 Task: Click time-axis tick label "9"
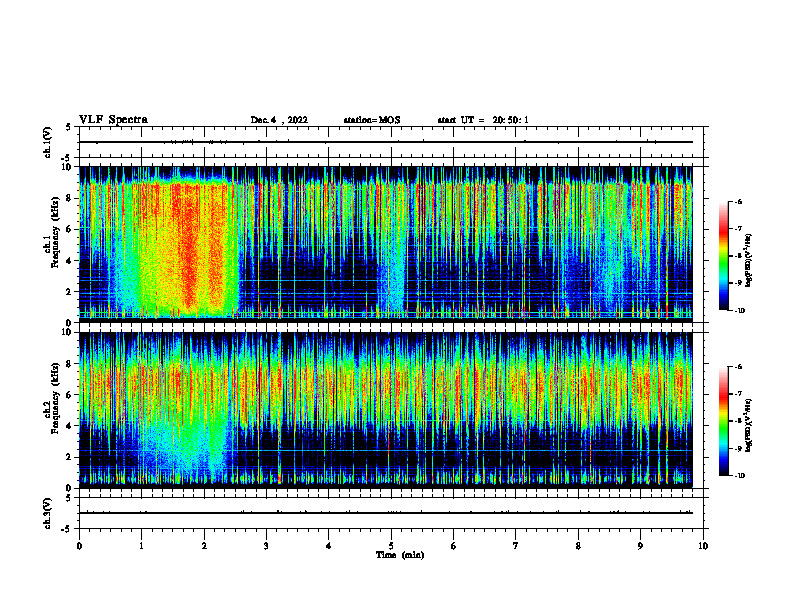pyautogui.click(x=640, y=546)
